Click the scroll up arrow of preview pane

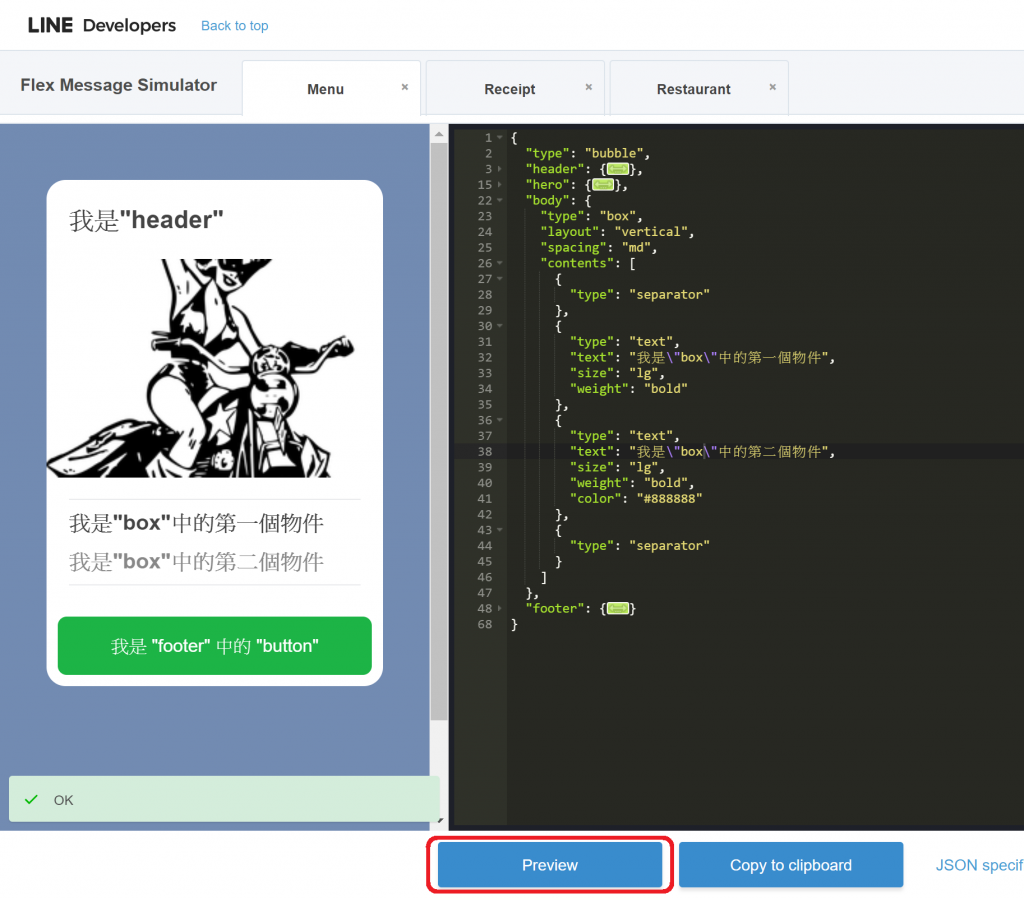click(439, 134)
